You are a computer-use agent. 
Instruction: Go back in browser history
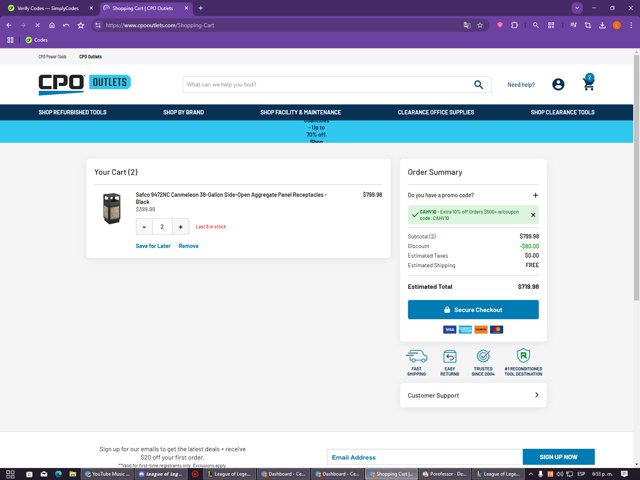tap(9, 25)
